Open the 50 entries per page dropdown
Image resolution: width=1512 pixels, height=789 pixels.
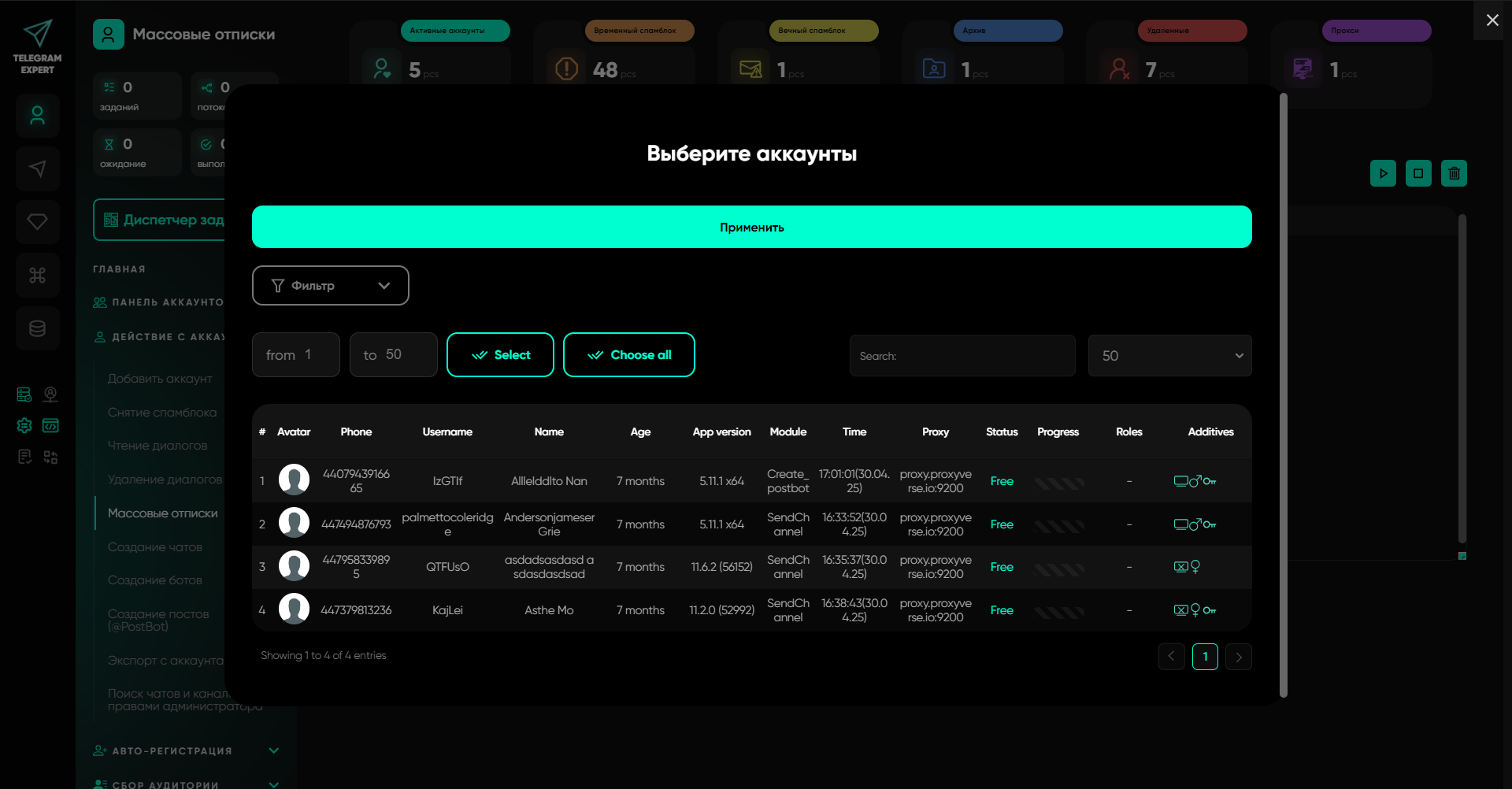pyautogui.click(x=1169, y=356)
